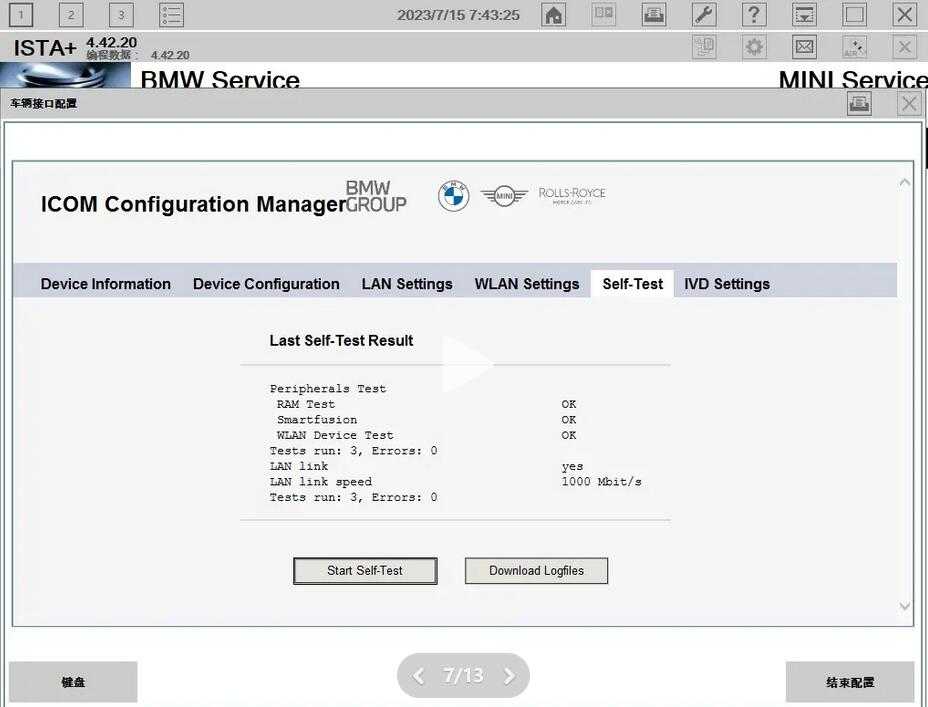Open the WLAN Settings tab
This screenshot has height=707, width=928.
[x=527, y=284]
